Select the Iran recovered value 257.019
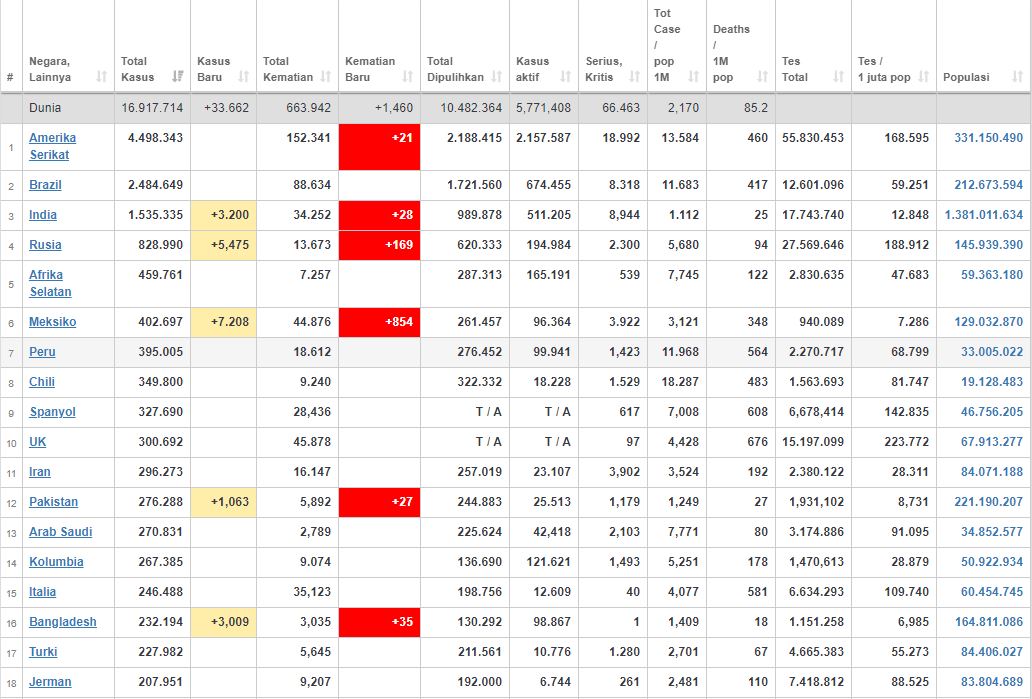 coord(480,472)
